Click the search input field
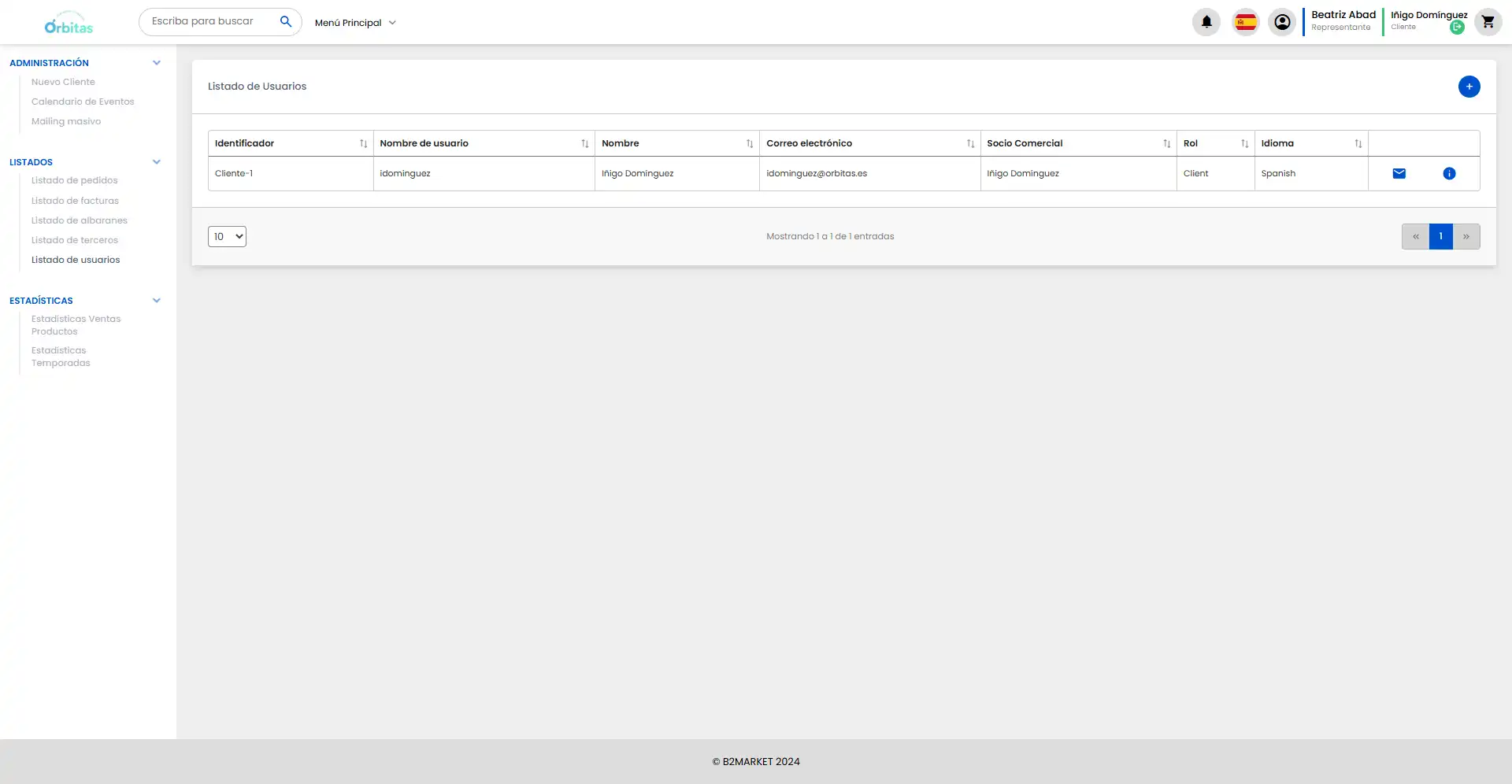This screenshot has width=1512, height=784. (x=209, y=21)
